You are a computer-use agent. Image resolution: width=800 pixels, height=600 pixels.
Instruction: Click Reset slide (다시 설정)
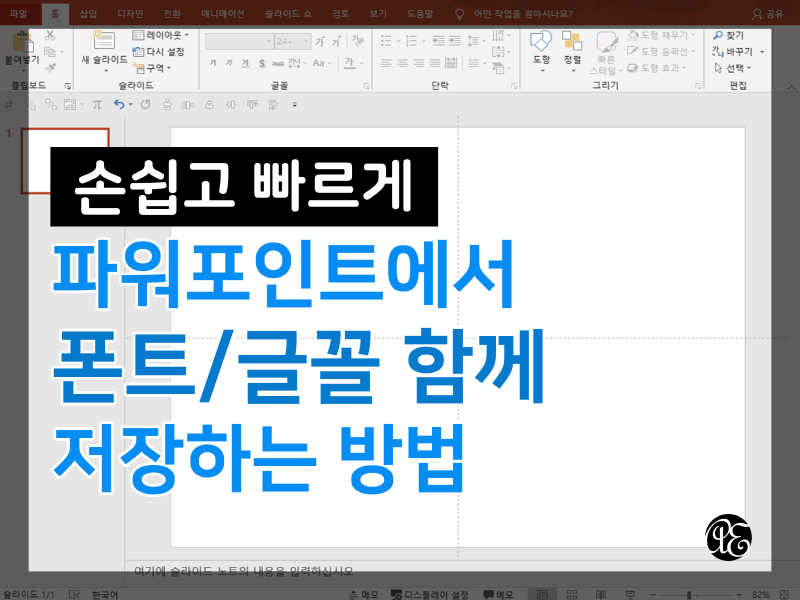pos(158,52)
